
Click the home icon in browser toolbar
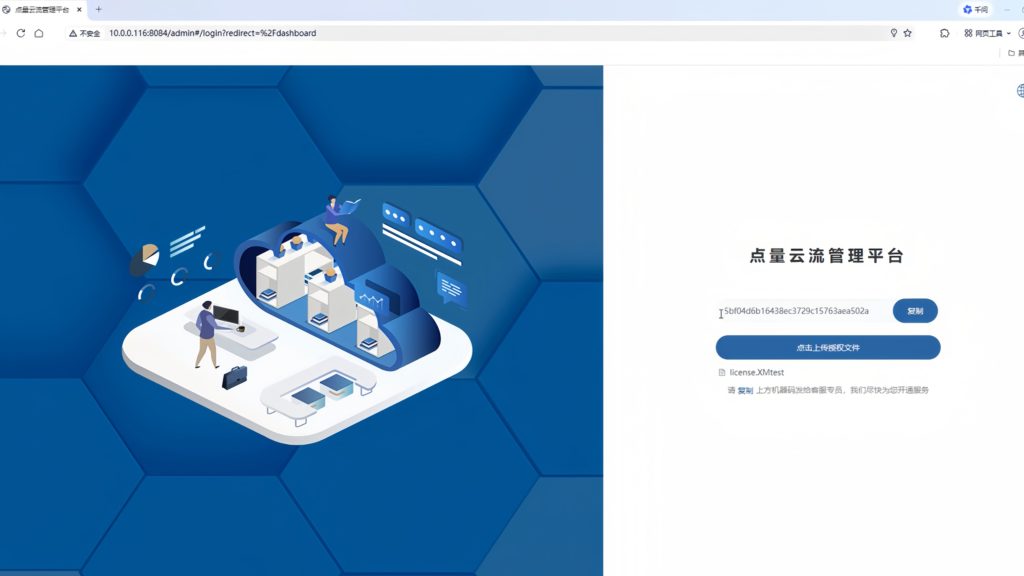[x=39, y=33]
